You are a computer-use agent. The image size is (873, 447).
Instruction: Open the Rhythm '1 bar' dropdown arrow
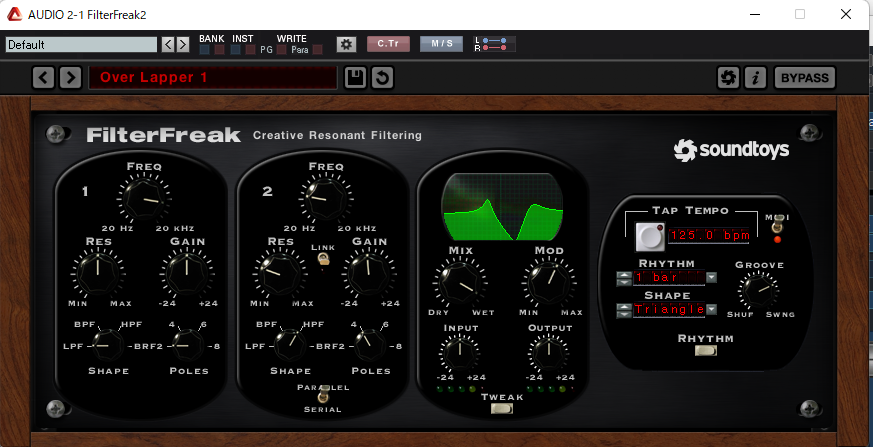(x=712, y=277)
